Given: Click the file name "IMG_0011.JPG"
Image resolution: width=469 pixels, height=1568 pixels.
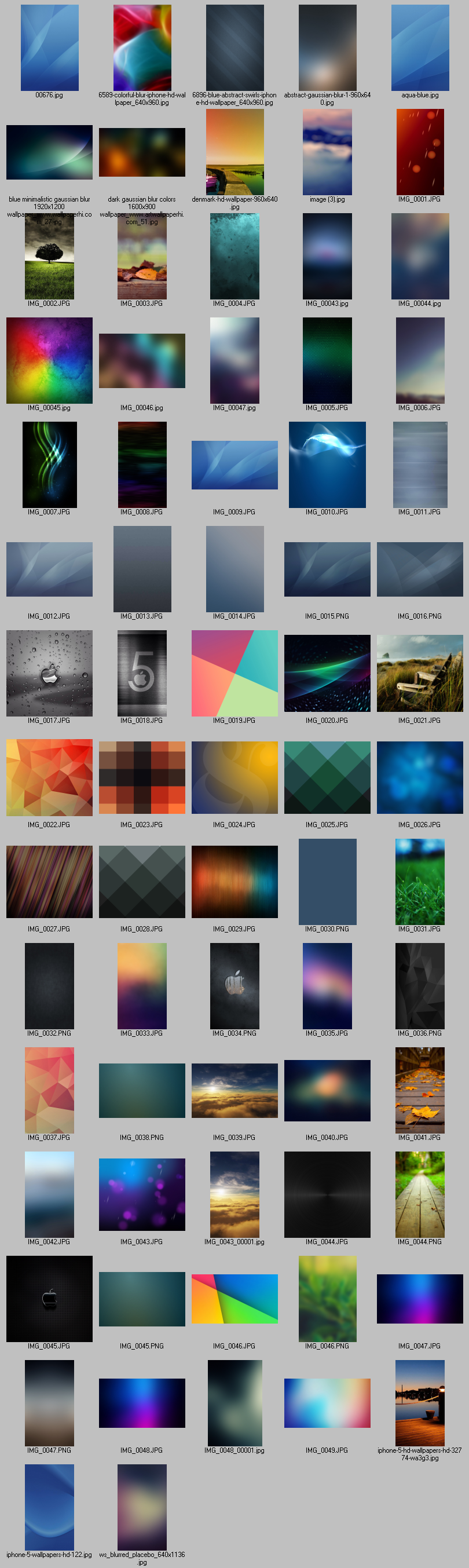Looking at the screenshot, I should click(420, 512).
